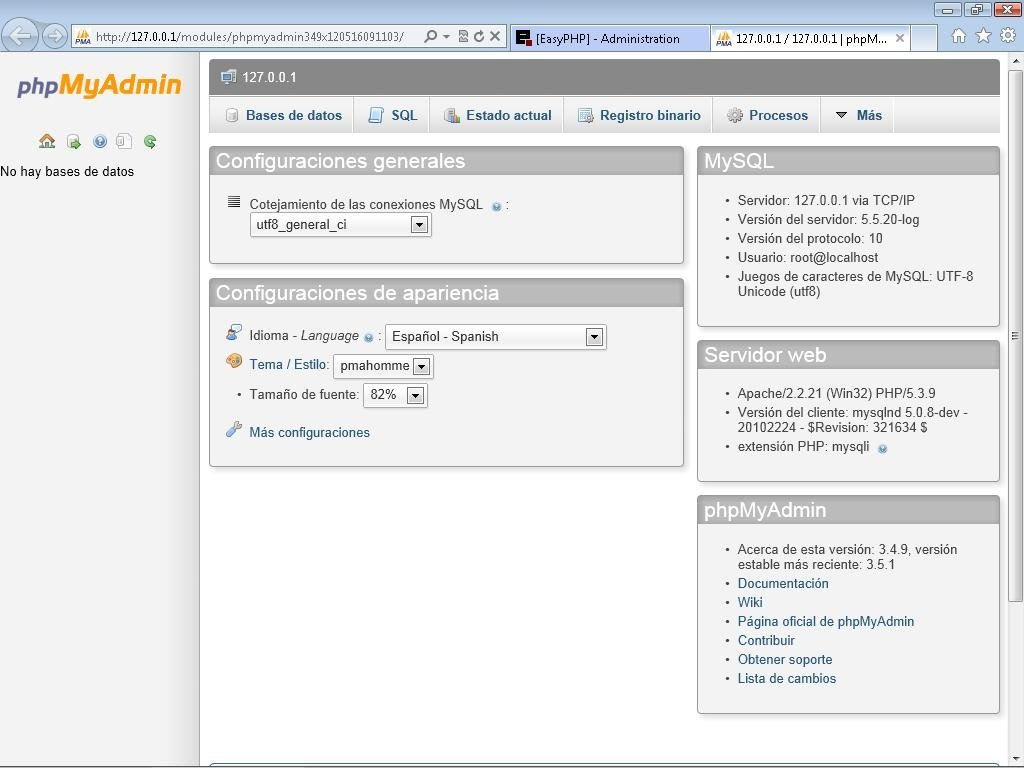
Task: Open the SQL tab
Action: [392, 116]
